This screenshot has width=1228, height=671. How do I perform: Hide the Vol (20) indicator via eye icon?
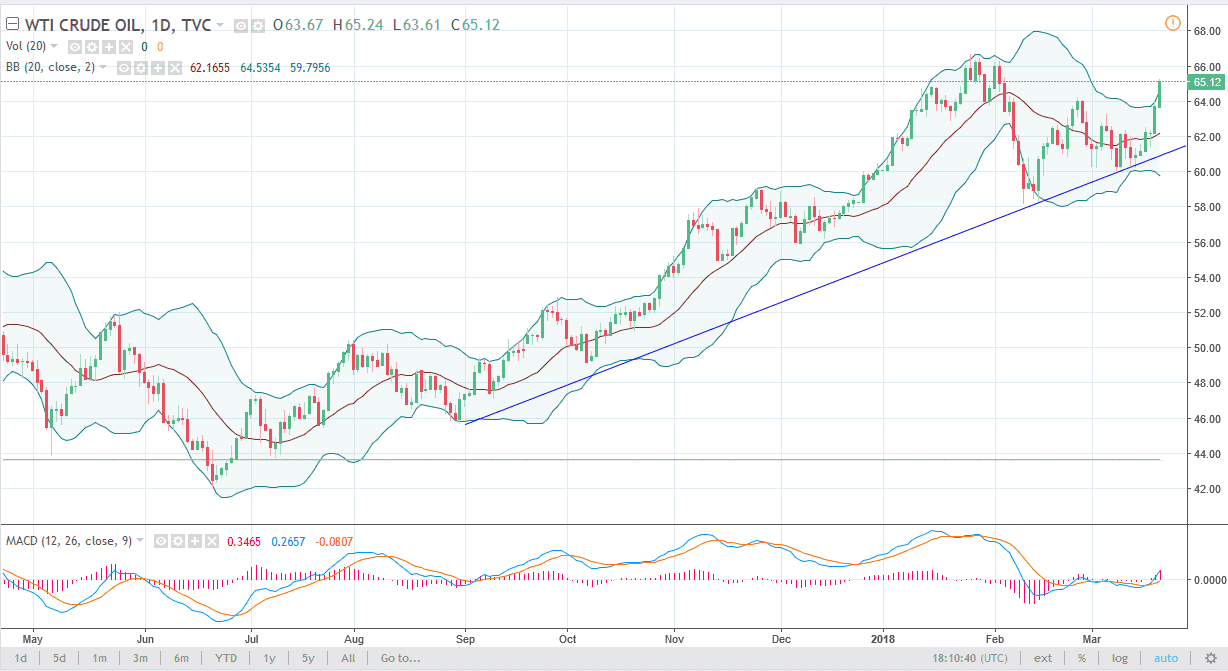(x=73, y=46)
